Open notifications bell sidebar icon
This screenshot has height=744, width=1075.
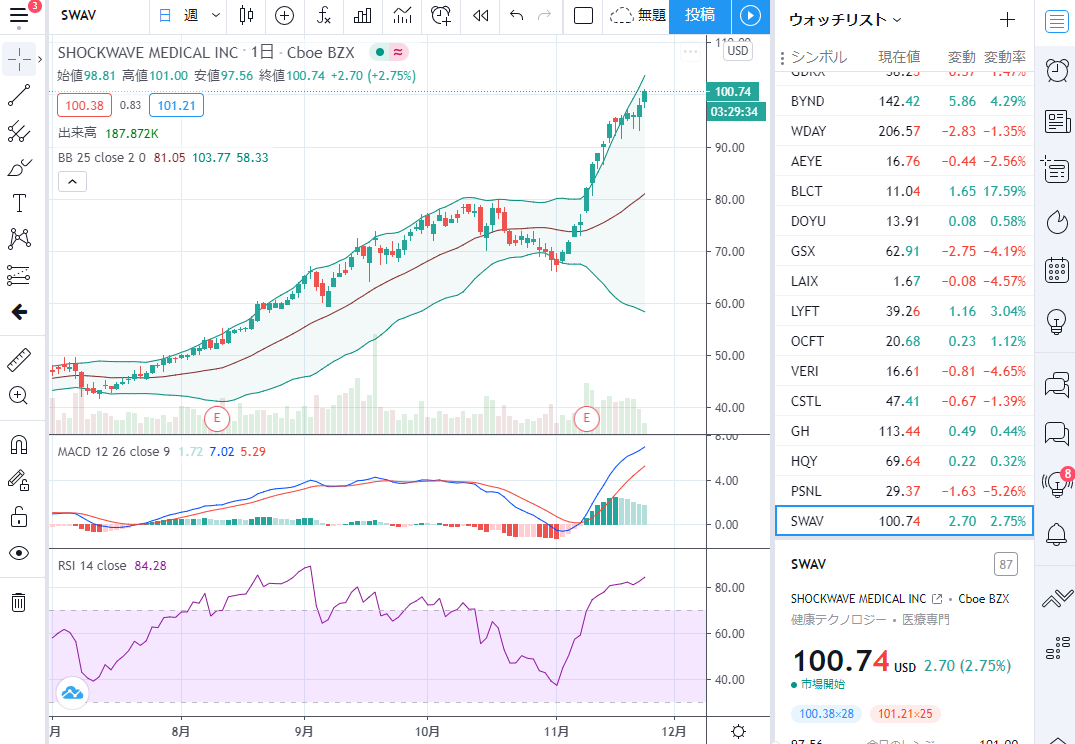(x=1056, y=533)
